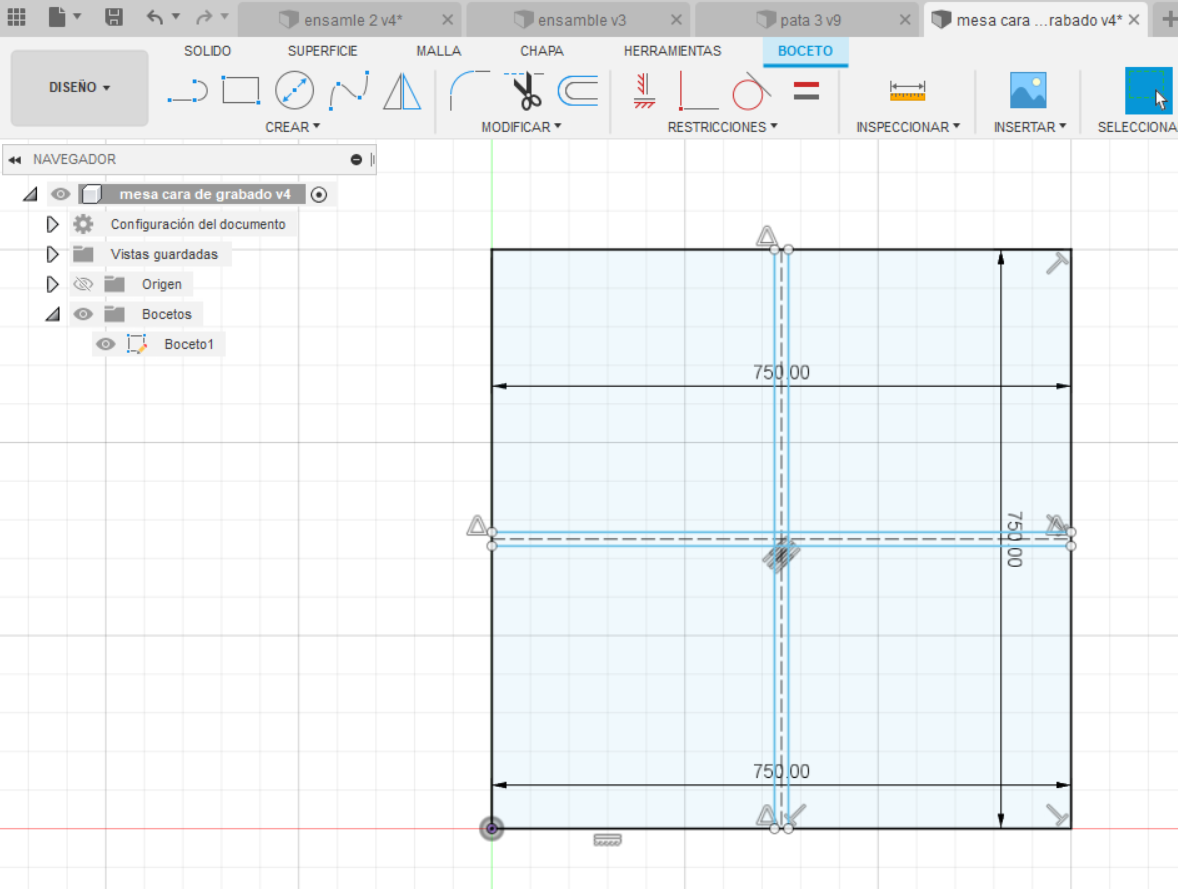Open the CREAR dropdown menu
This screenshot has height=889, width=1178.
click(x=292, y=127)
